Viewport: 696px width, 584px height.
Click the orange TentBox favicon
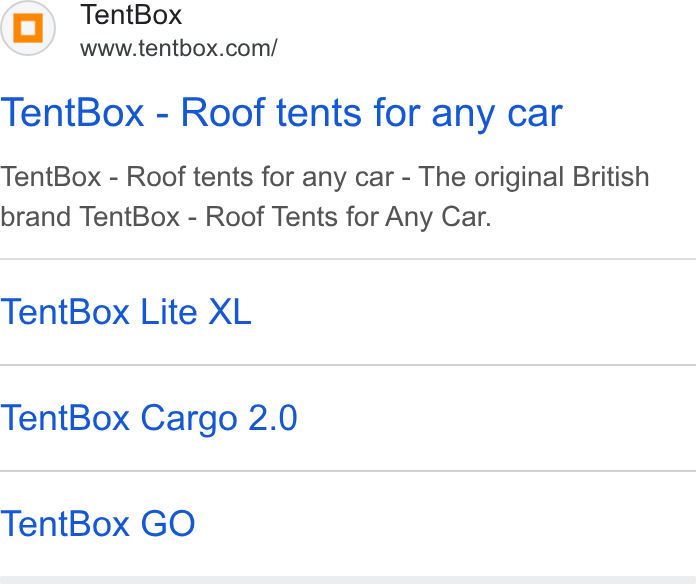click(28, 28)
